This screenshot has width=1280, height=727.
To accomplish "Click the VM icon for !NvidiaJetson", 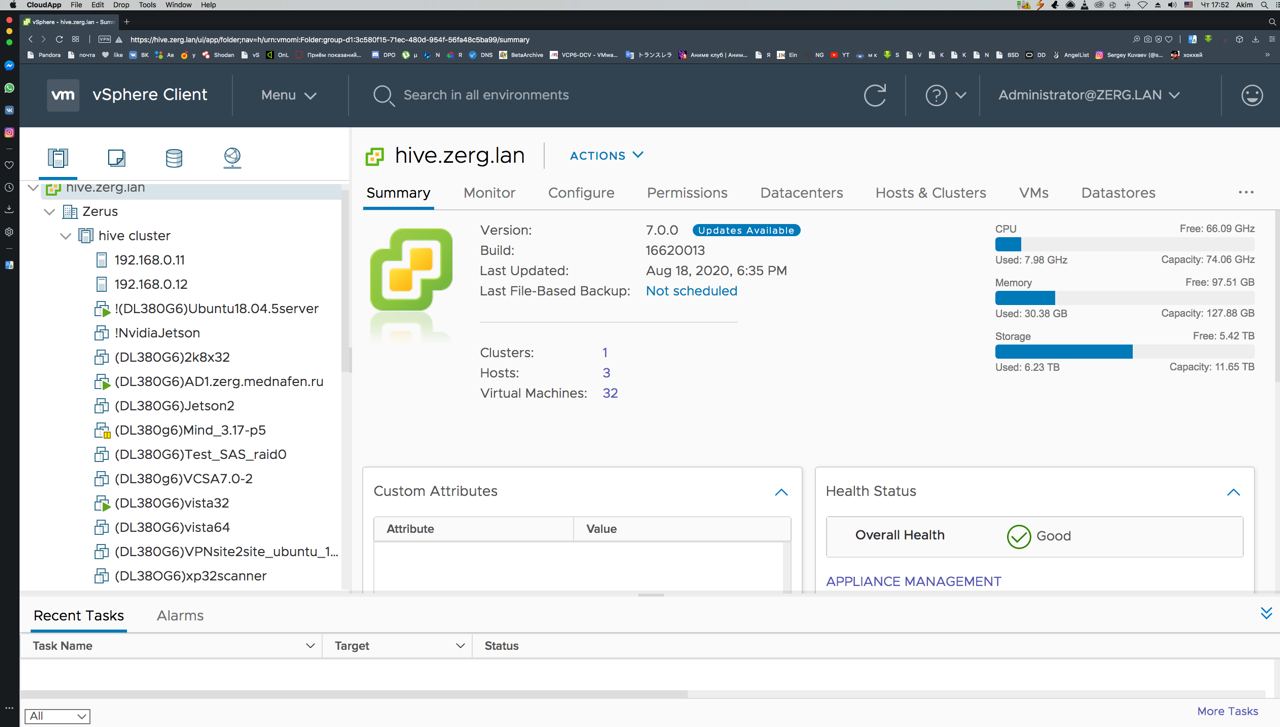I will click(101, 333).
